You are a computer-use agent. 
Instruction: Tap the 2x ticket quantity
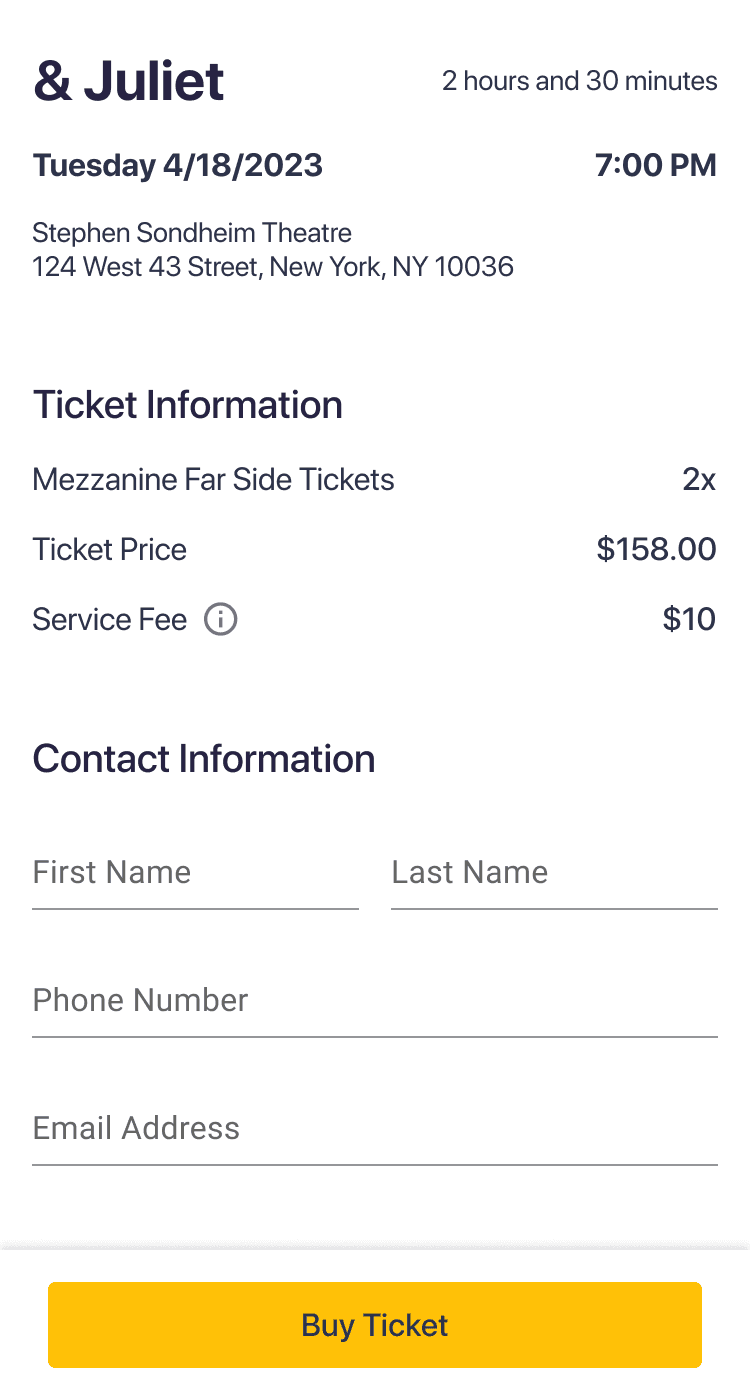[699, 480]
